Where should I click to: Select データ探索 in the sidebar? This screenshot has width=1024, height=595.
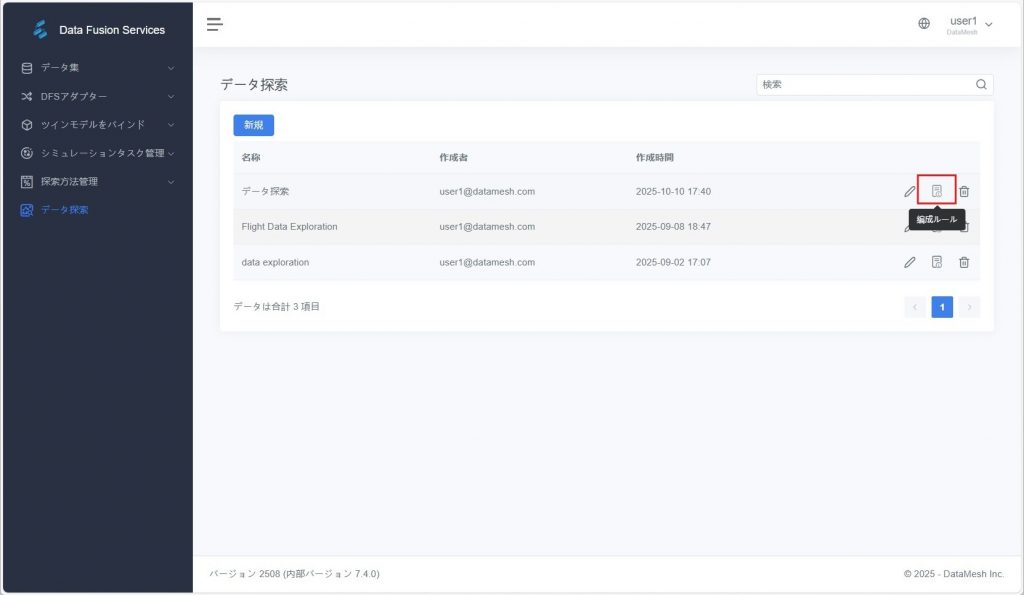click(x=64, y=210)
